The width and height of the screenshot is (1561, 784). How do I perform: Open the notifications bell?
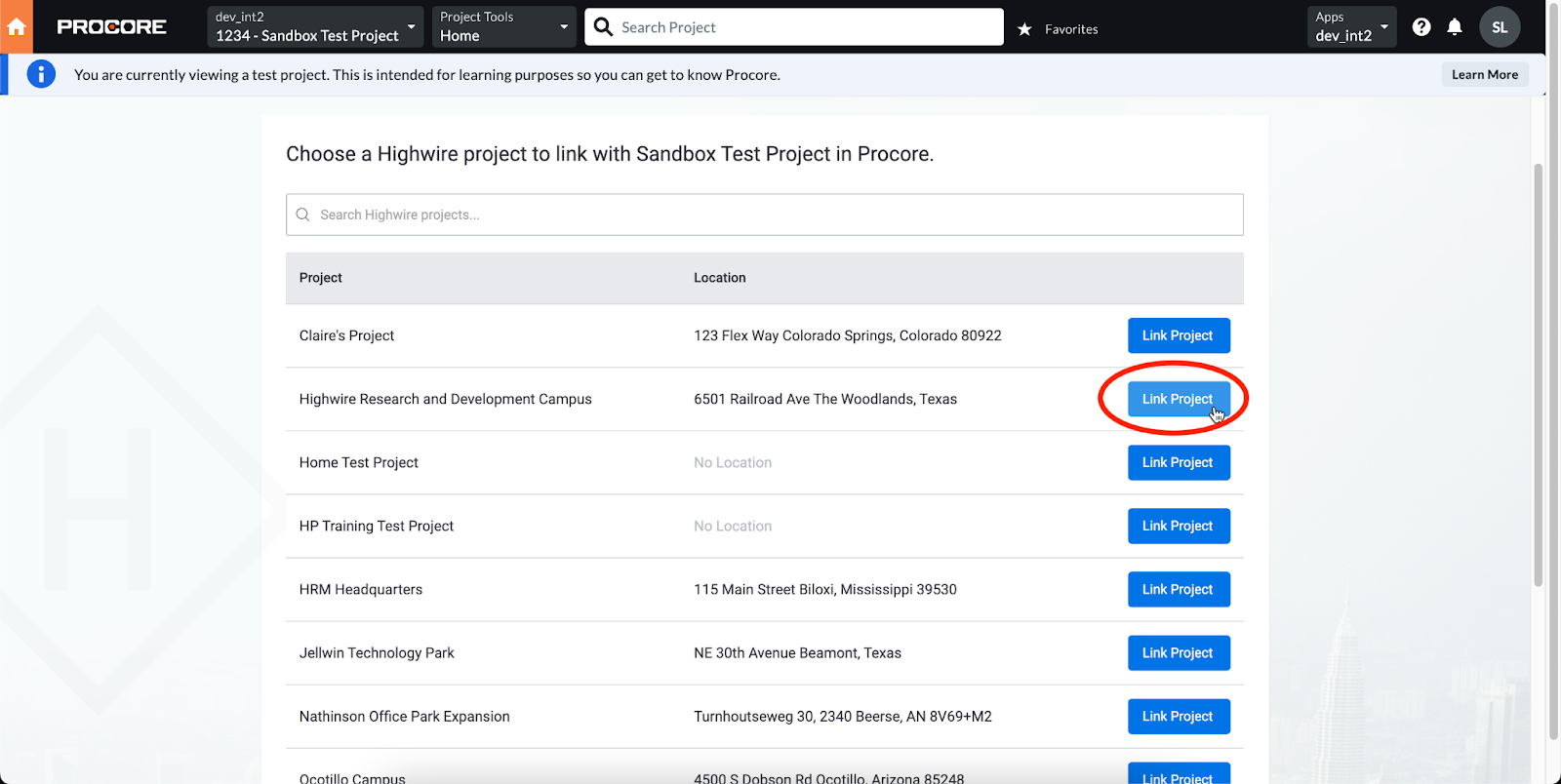pyautogui.click(x=1454, y=27)
